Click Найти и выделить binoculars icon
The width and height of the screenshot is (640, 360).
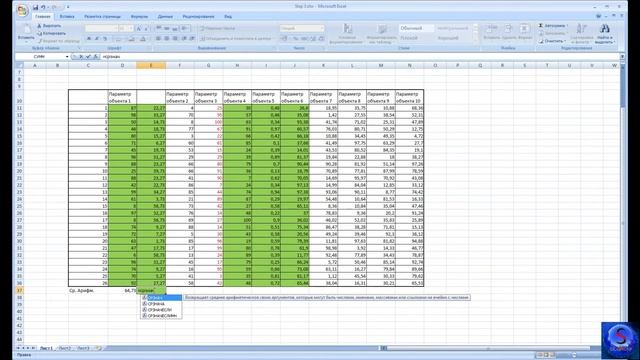click(604, 29)
